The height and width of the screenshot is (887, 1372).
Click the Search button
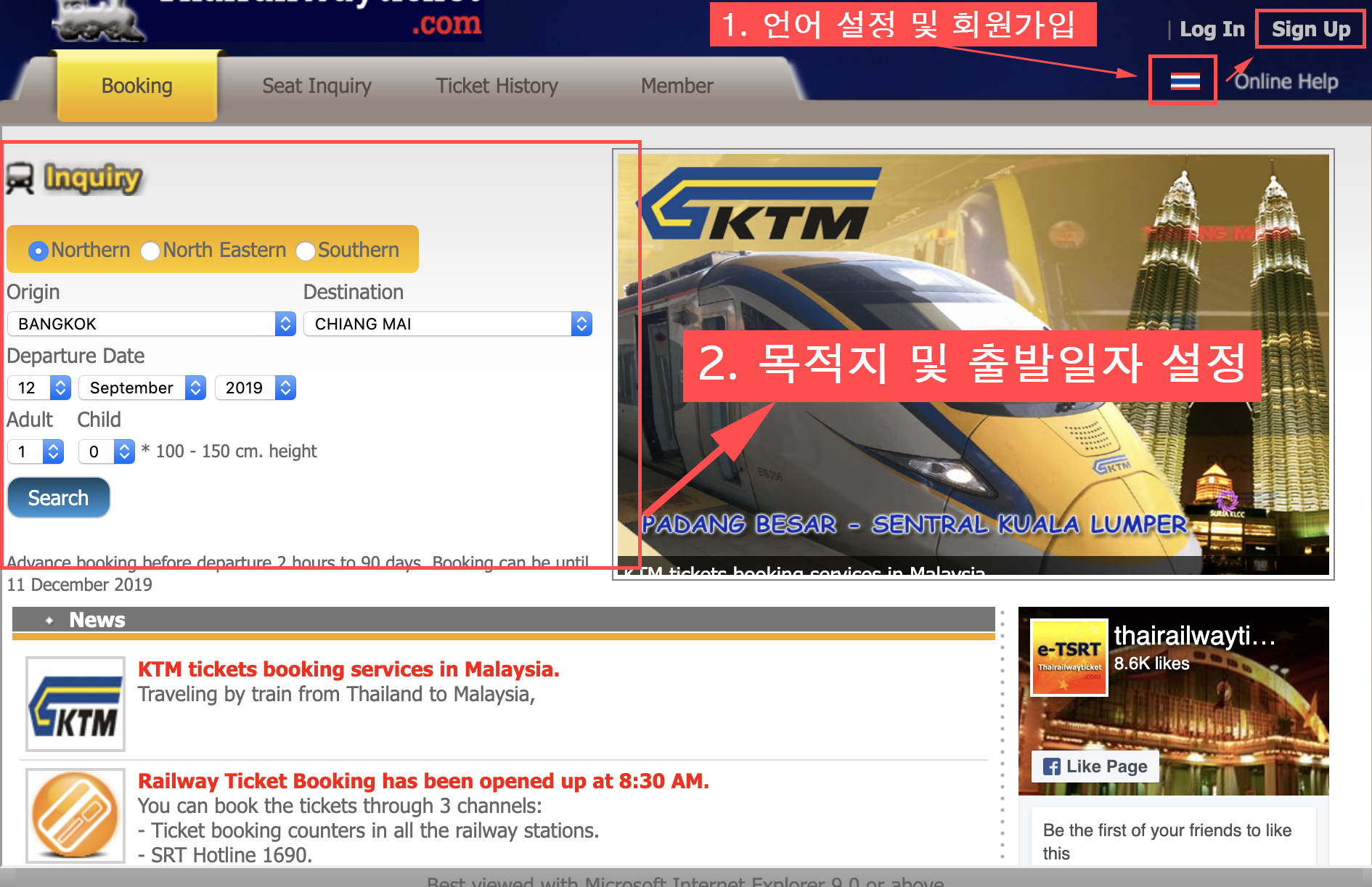[x=59, y=498]
